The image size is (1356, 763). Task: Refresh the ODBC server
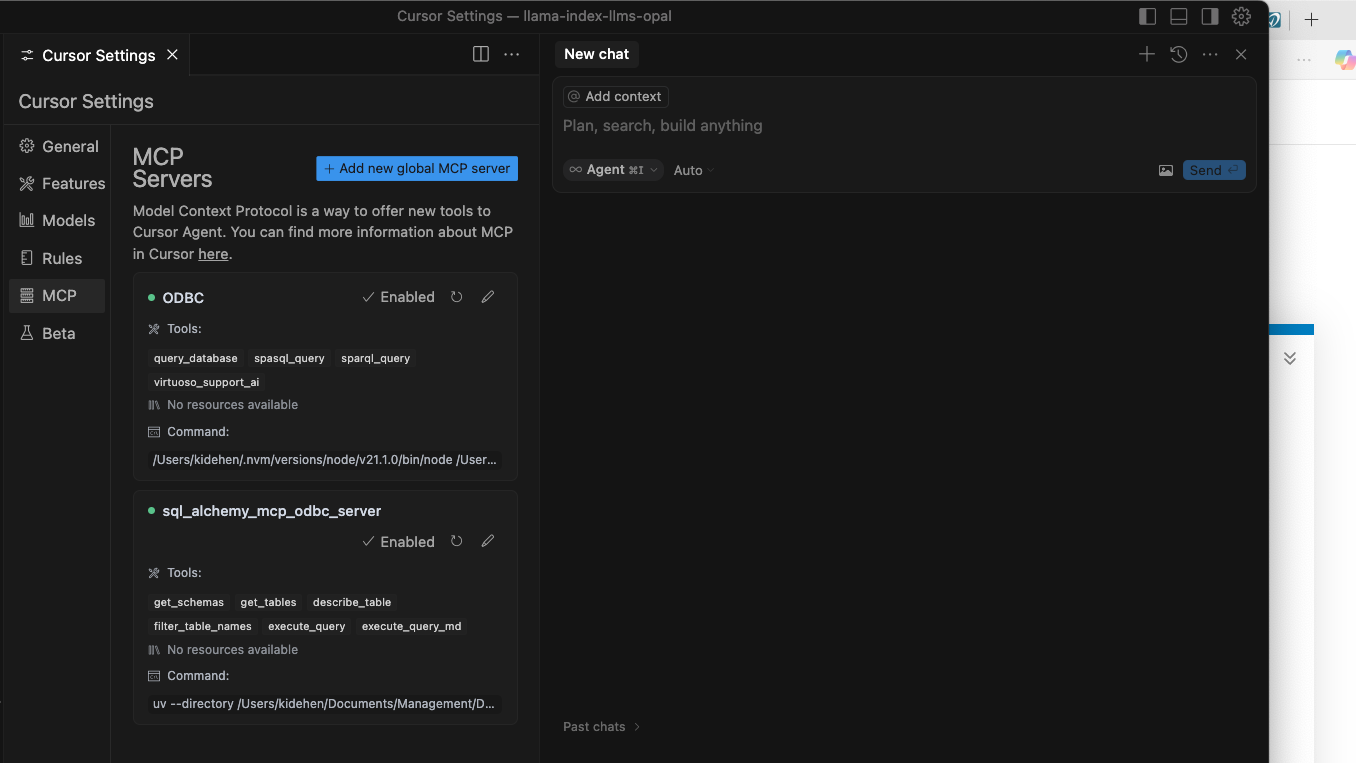457,297
